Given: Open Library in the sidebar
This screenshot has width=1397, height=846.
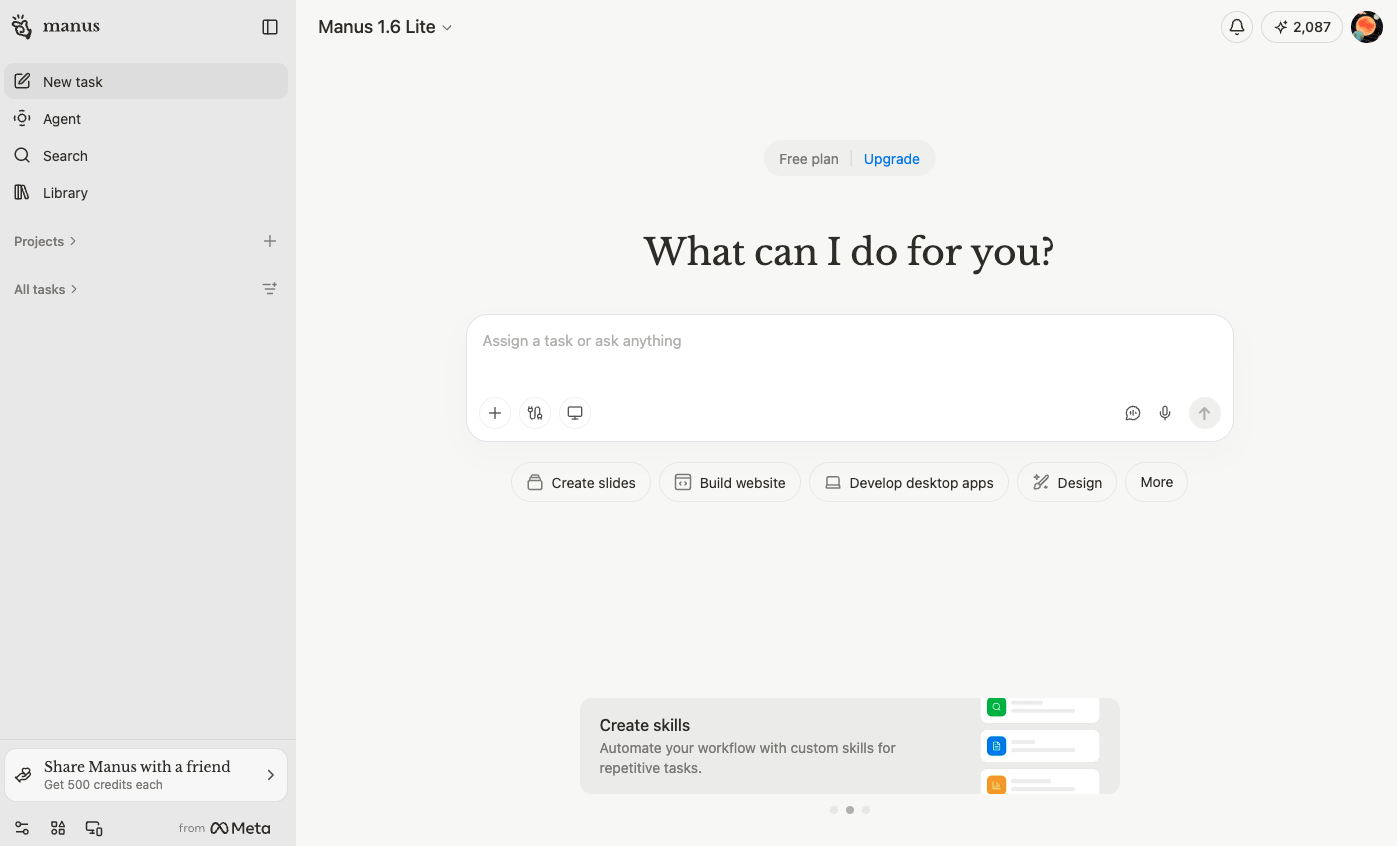Looking at the screenshot, I should (x=146, y=193).
